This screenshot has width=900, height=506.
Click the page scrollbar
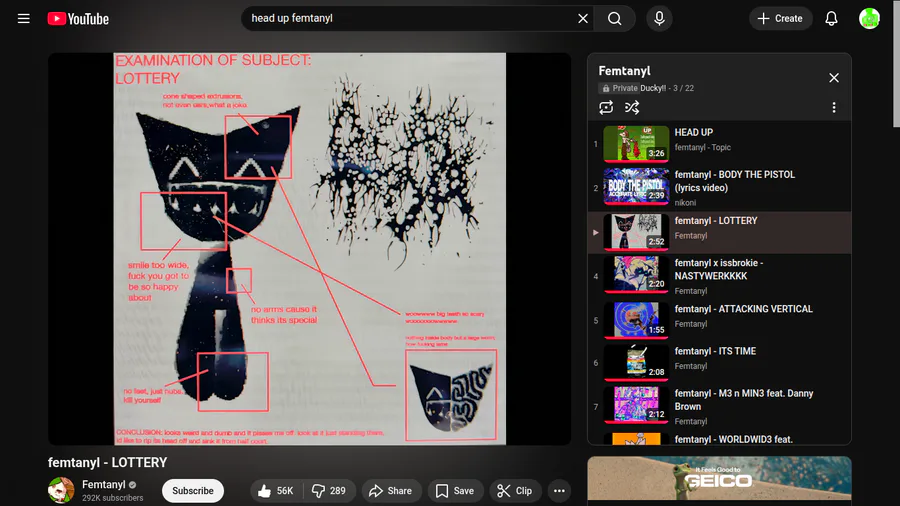[x=896, y=63]
